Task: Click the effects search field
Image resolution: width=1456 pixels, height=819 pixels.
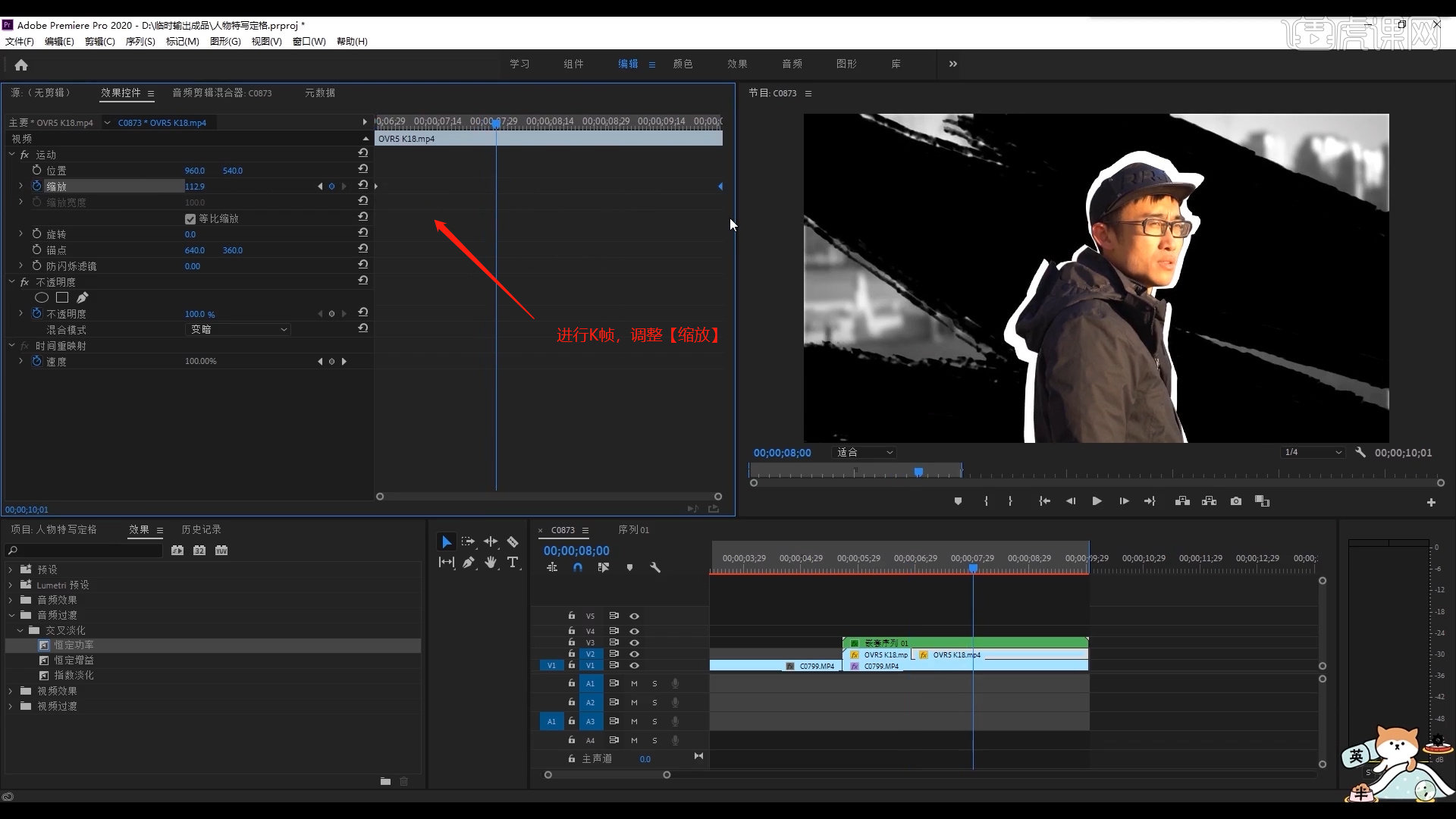Action: tap(83, 551)
